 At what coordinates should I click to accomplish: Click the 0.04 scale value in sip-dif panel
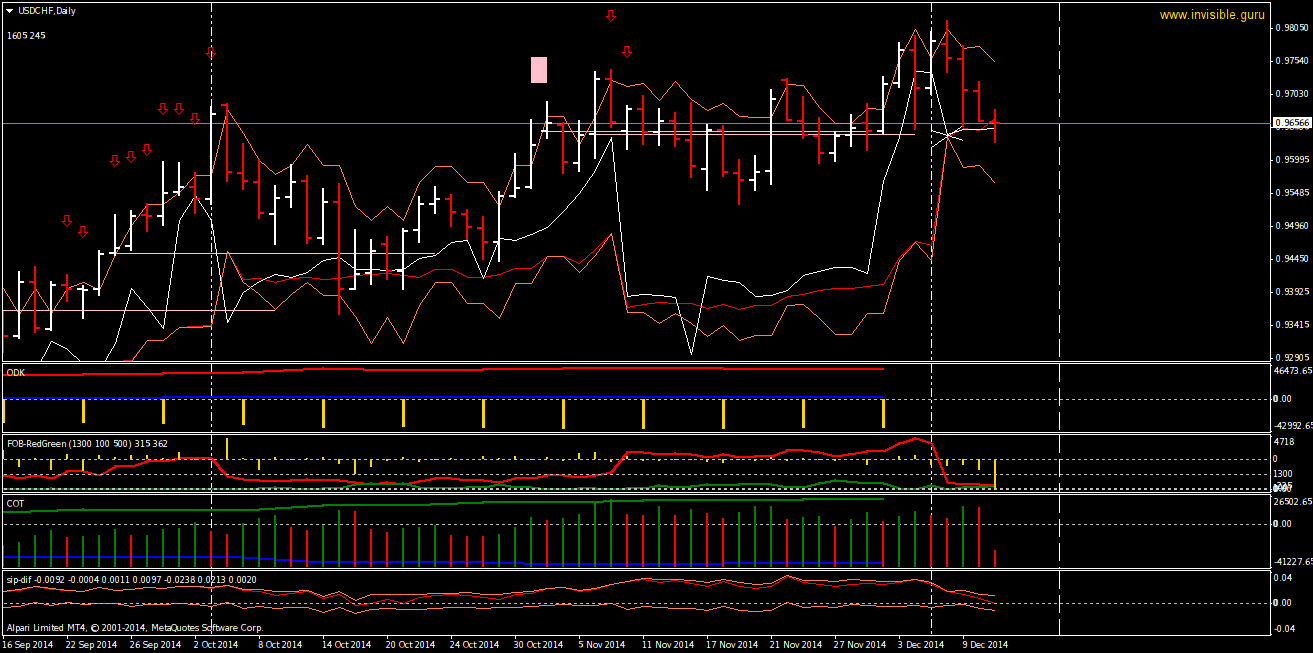click(x=1283, y=579)
